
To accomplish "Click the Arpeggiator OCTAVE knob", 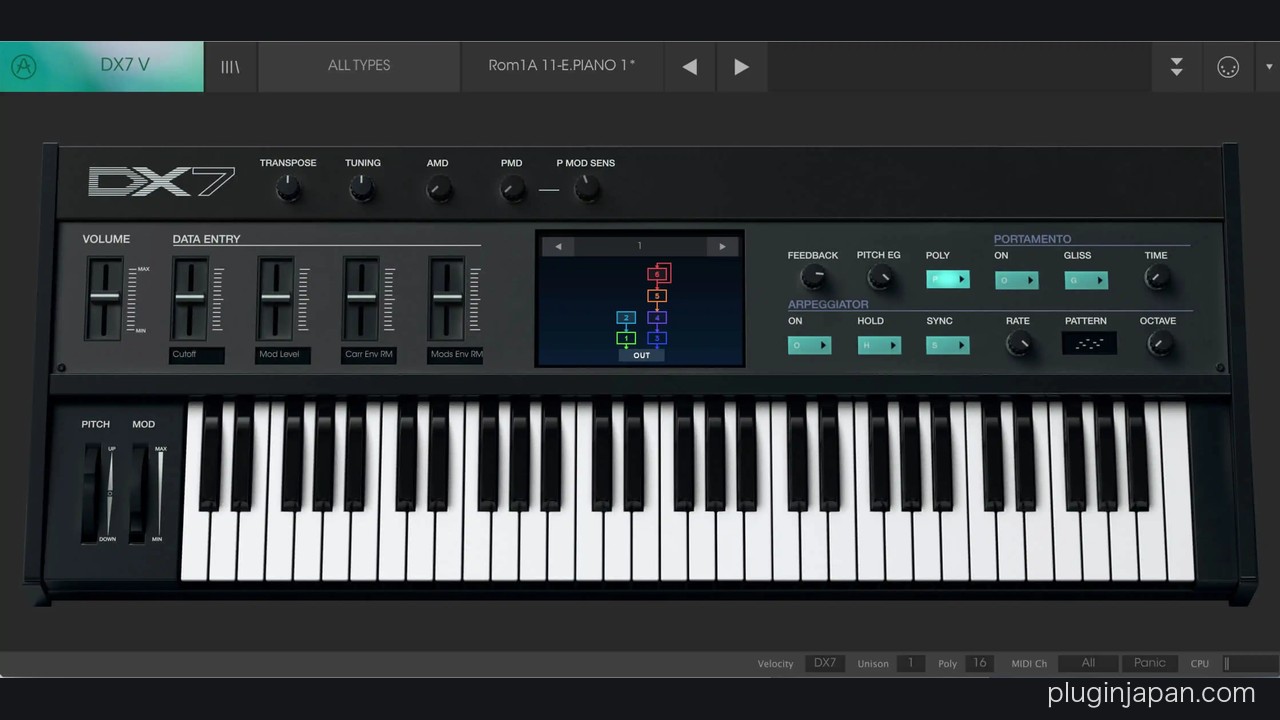I will 1158,345.
